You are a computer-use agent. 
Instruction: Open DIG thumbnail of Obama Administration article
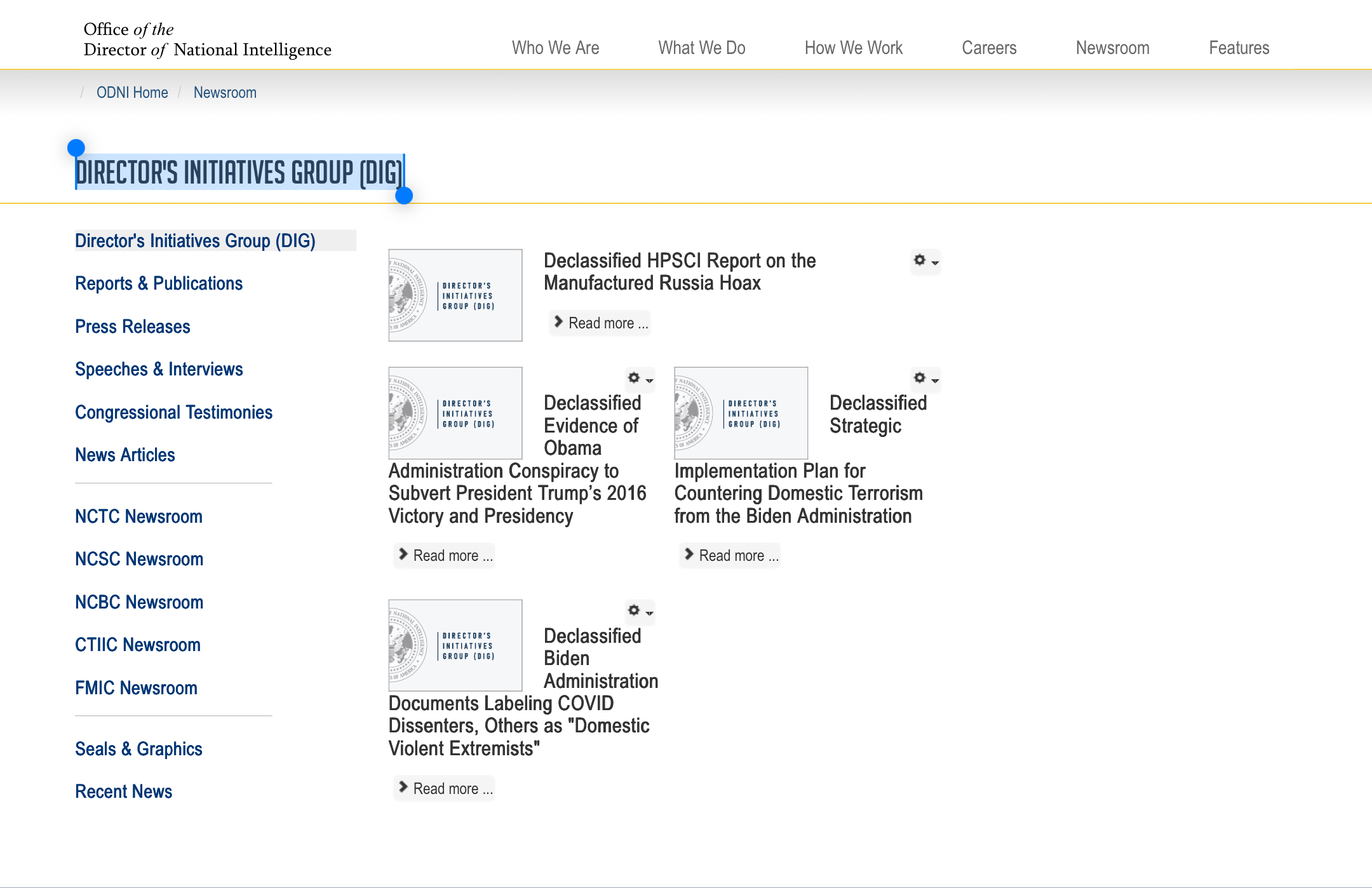coord(455,413)
